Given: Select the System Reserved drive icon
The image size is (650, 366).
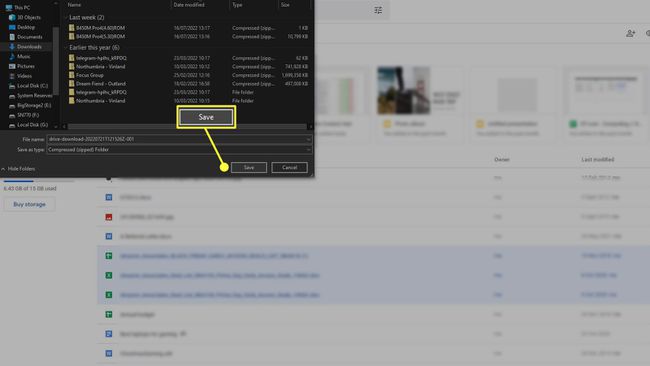Looking at the screenshot, I should [x=12, y=96].
